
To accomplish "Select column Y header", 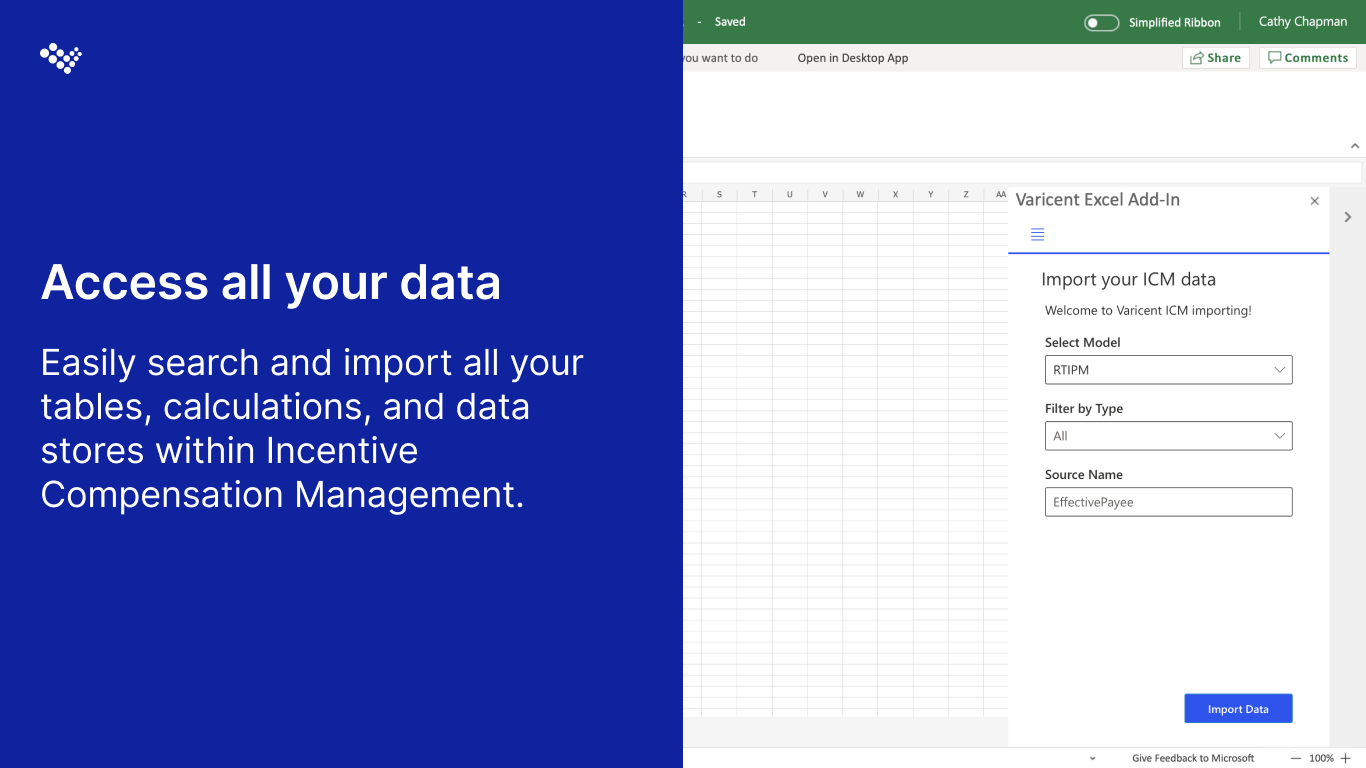I will pyautogui.click(x=930, y=194).
